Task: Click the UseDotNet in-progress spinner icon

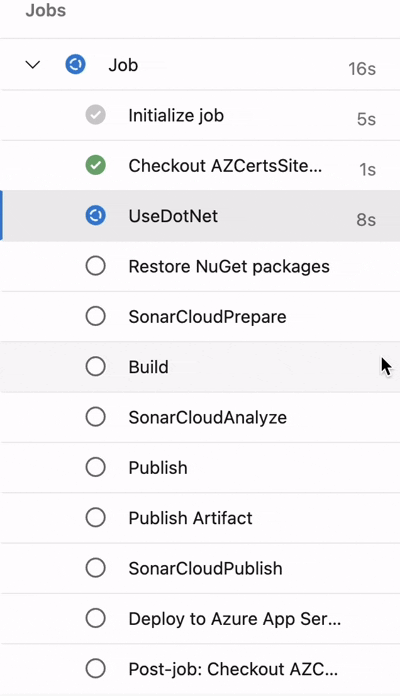Action: [95, 216]
